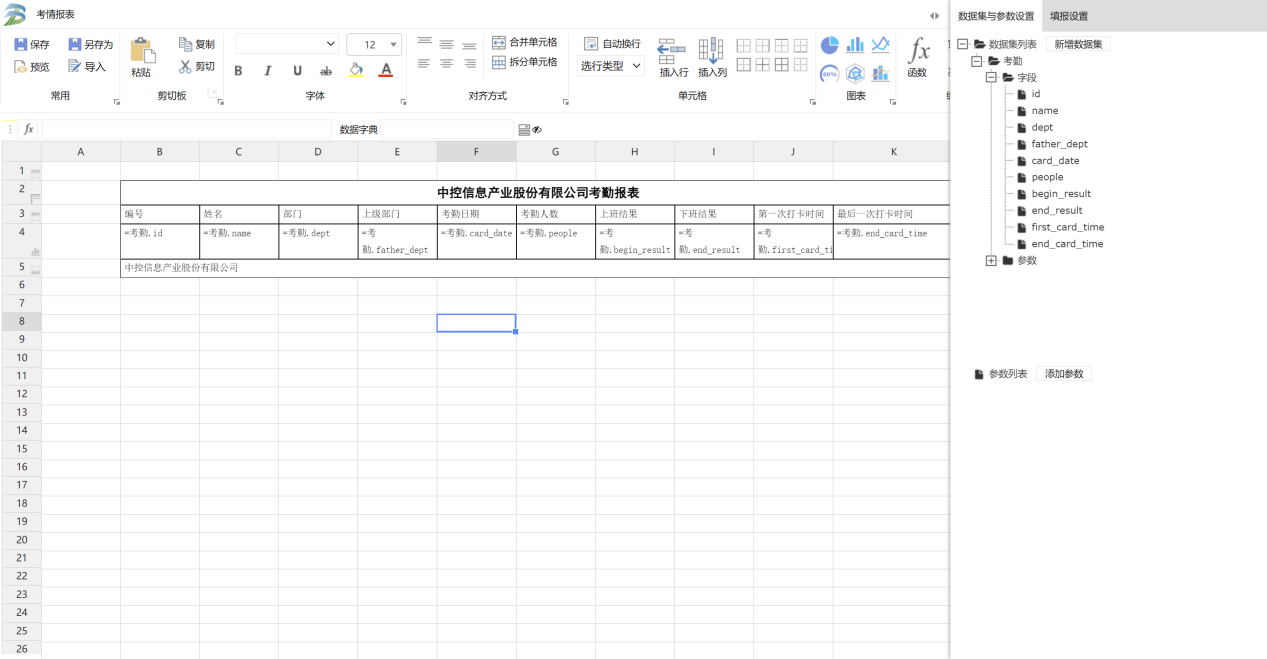Toggle bold formatting (B)
Viewport: 1267px width, 659px height.
[238, 71]
